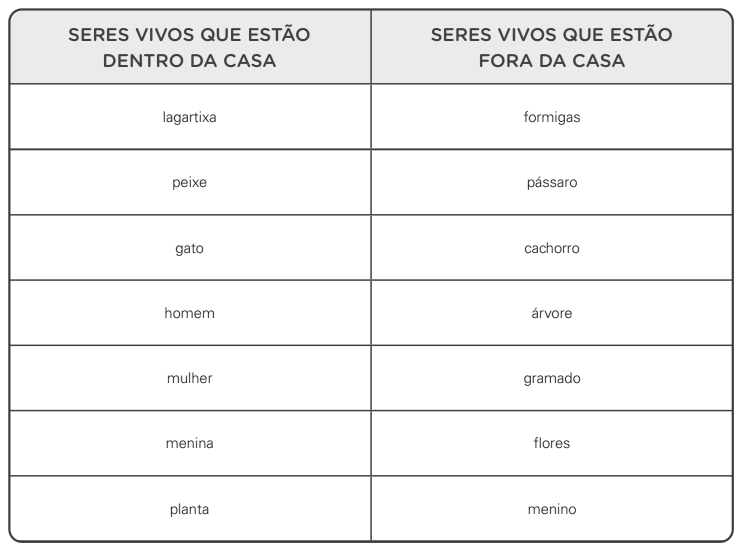Click the 'homem' entry
Image resolution: width=739 pixels, height=549 pixels.
189,313
